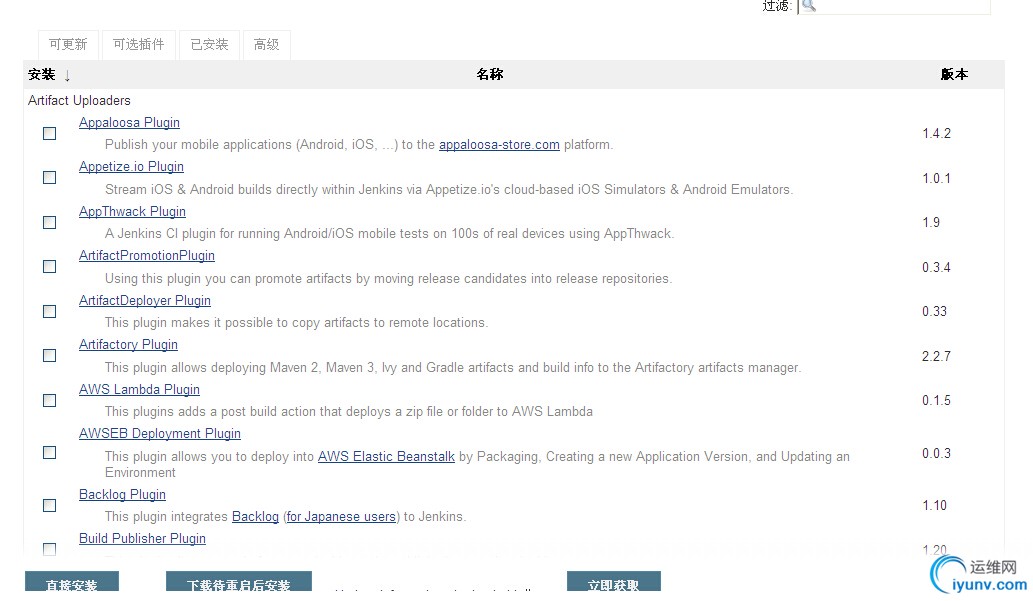Click the description about deploying Maven 2, Maven 3
This screenshot has height=601, width=1033.
coord(453,368)
